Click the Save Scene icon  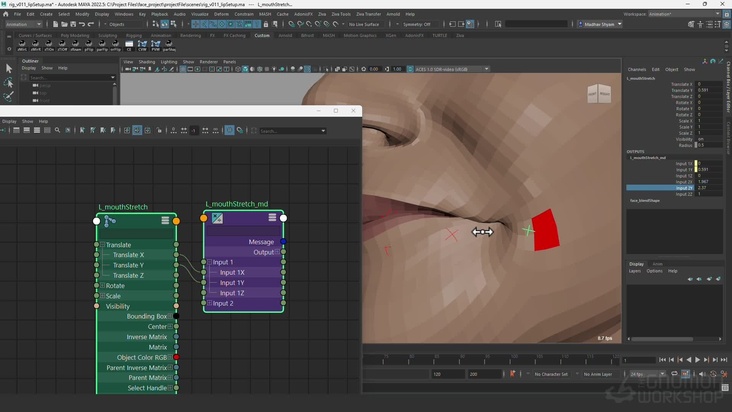(73, 24)
